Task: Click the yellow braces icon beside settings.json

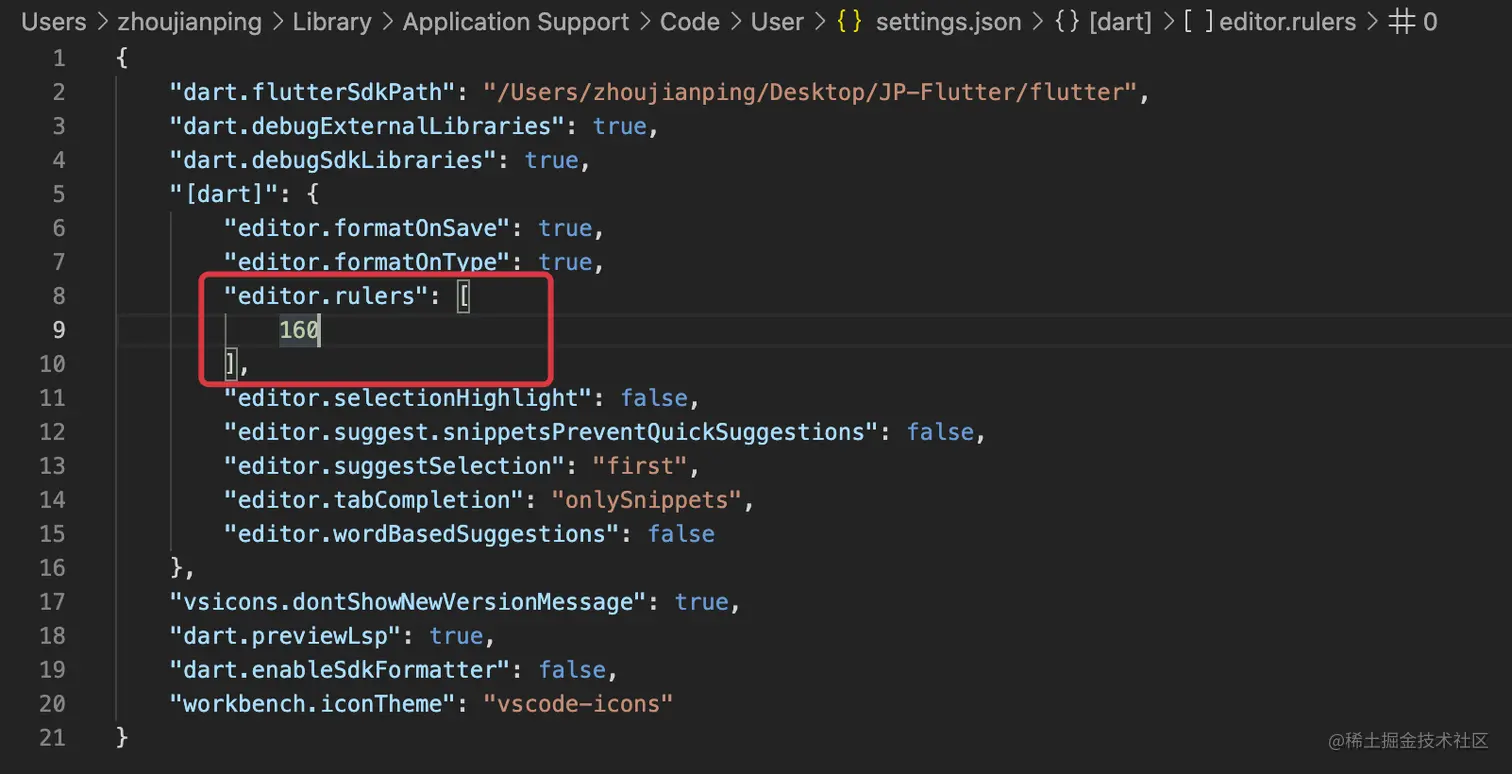Action: (850, 22)
